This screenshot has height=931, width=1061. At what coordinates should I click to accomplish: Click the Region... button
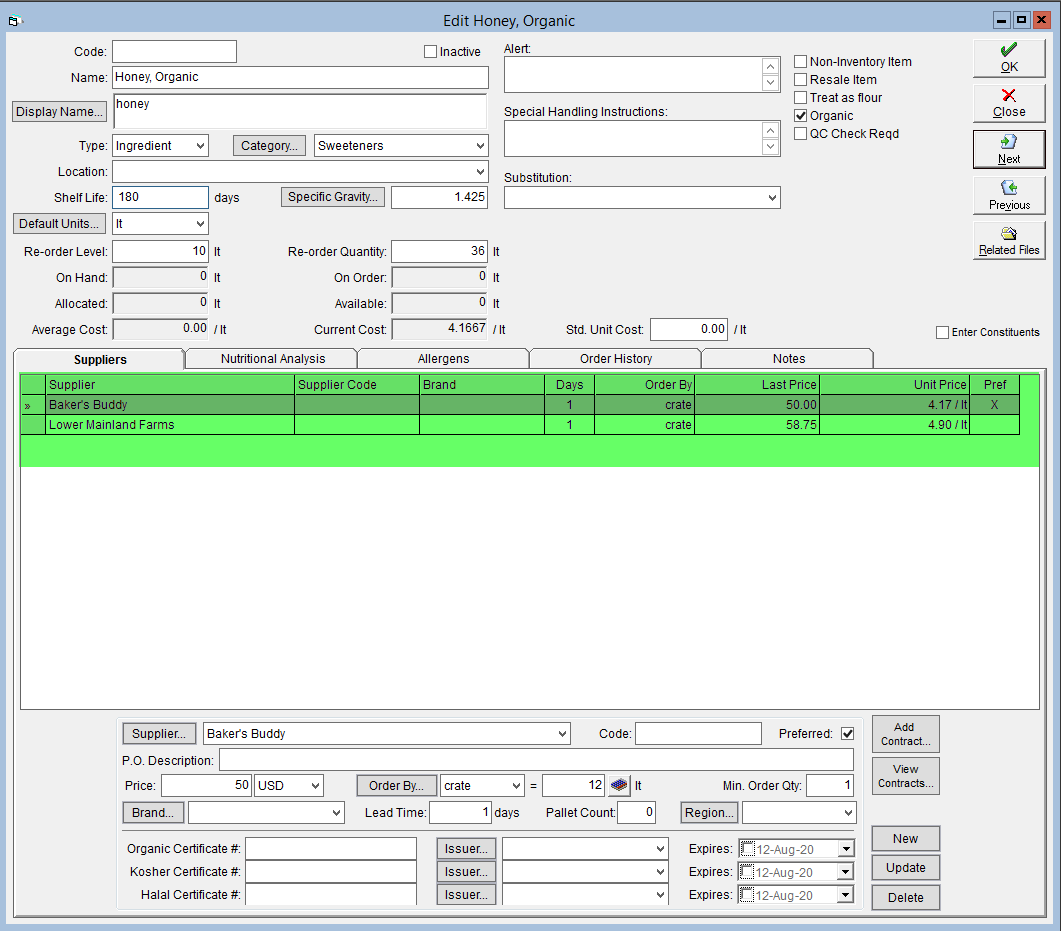[709, 813]
